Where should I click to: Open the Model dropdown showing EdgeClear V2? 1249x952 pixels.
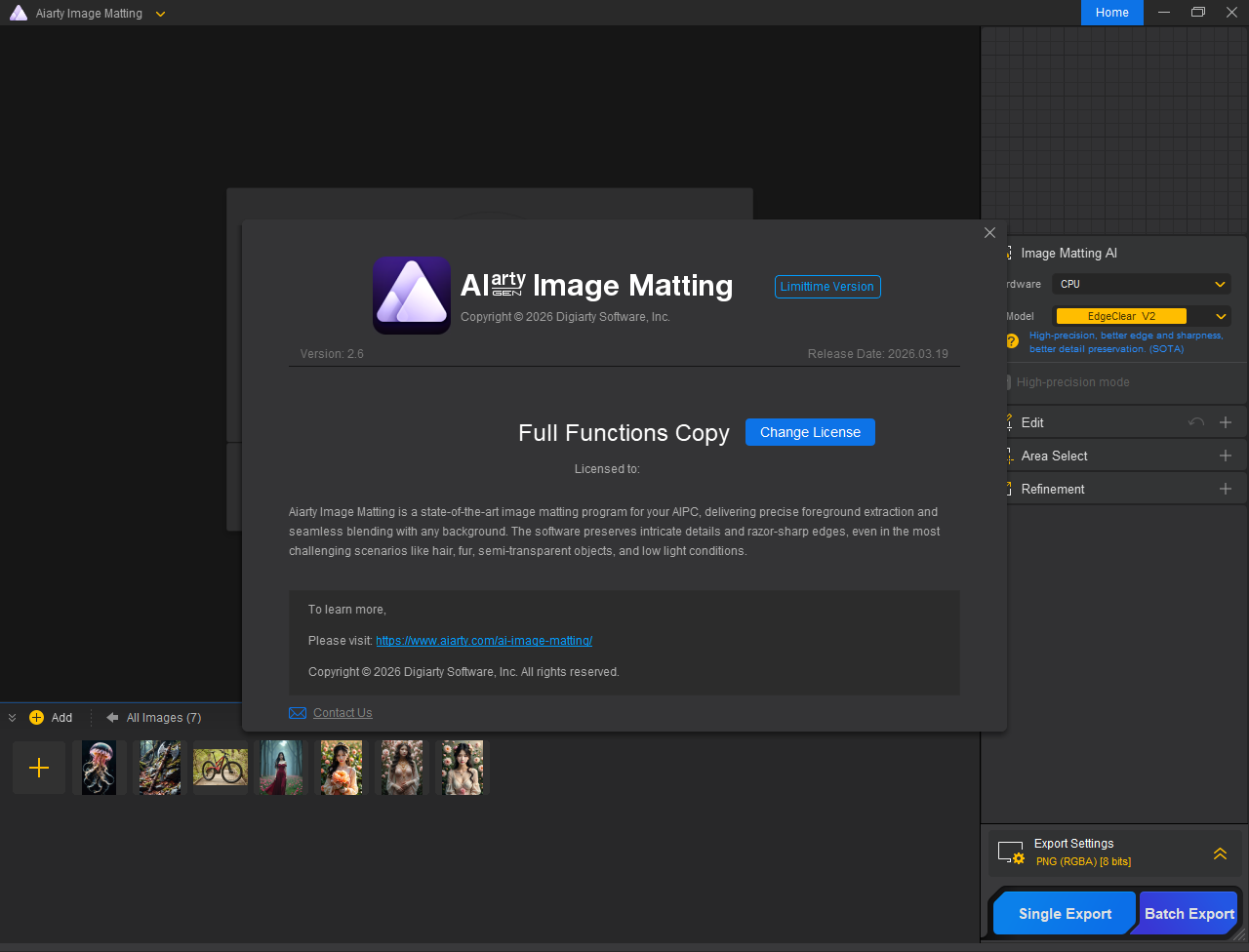(x=1143, y=316)
